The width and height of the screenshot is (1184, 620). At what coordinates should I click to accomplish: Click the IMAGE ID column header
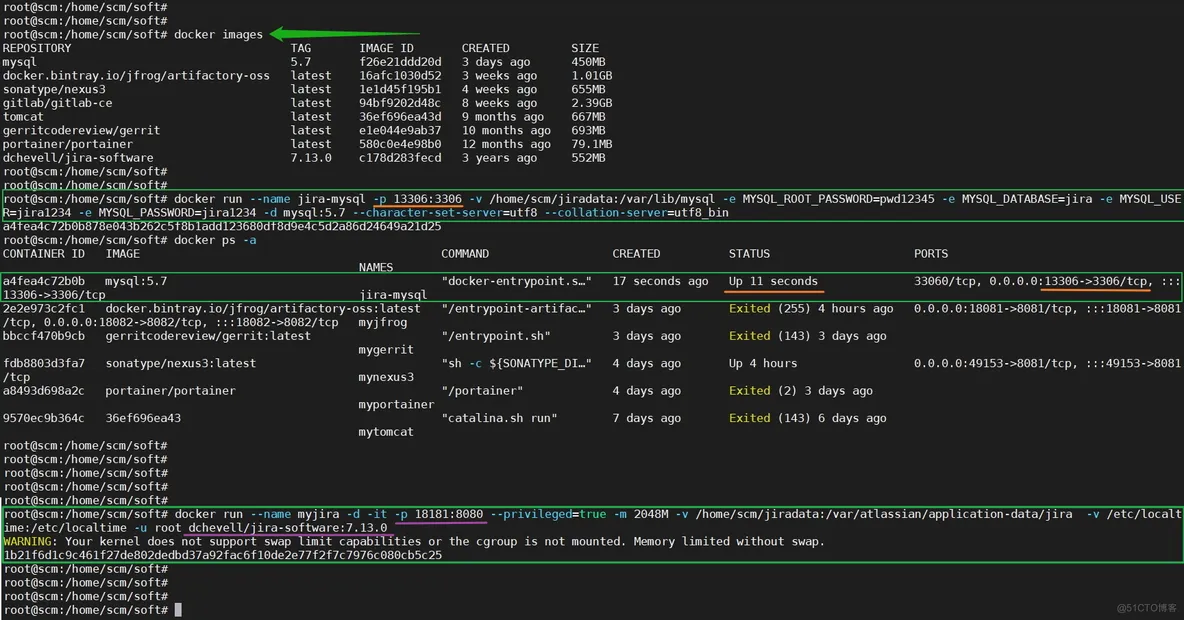(387, 48)
